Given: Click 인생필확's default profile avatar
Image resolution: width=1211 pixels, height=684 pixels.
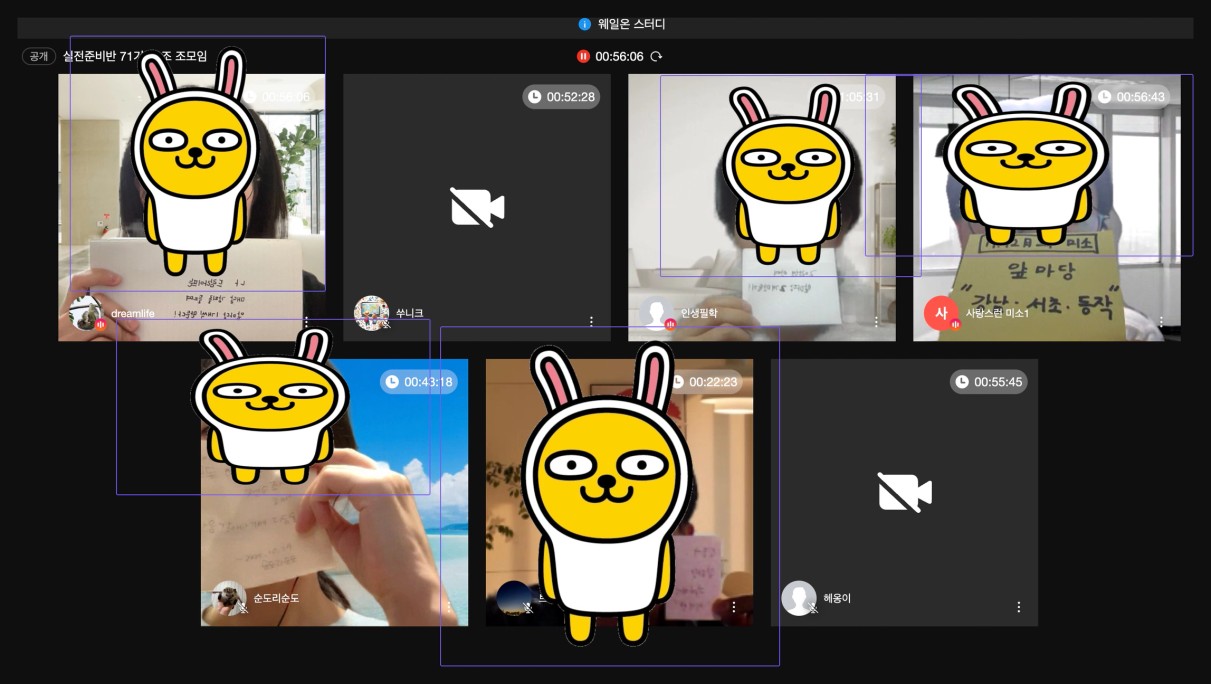Looking at the screenshot, I should [x=657, y=313].
